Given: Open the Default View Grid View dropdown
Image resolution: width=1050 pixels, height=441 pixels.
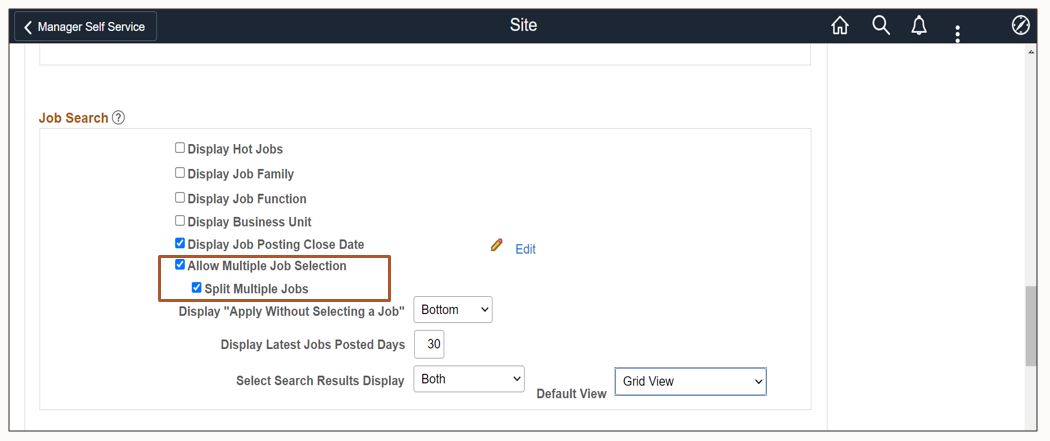Looking at the screenshot, I should [690, 381].
